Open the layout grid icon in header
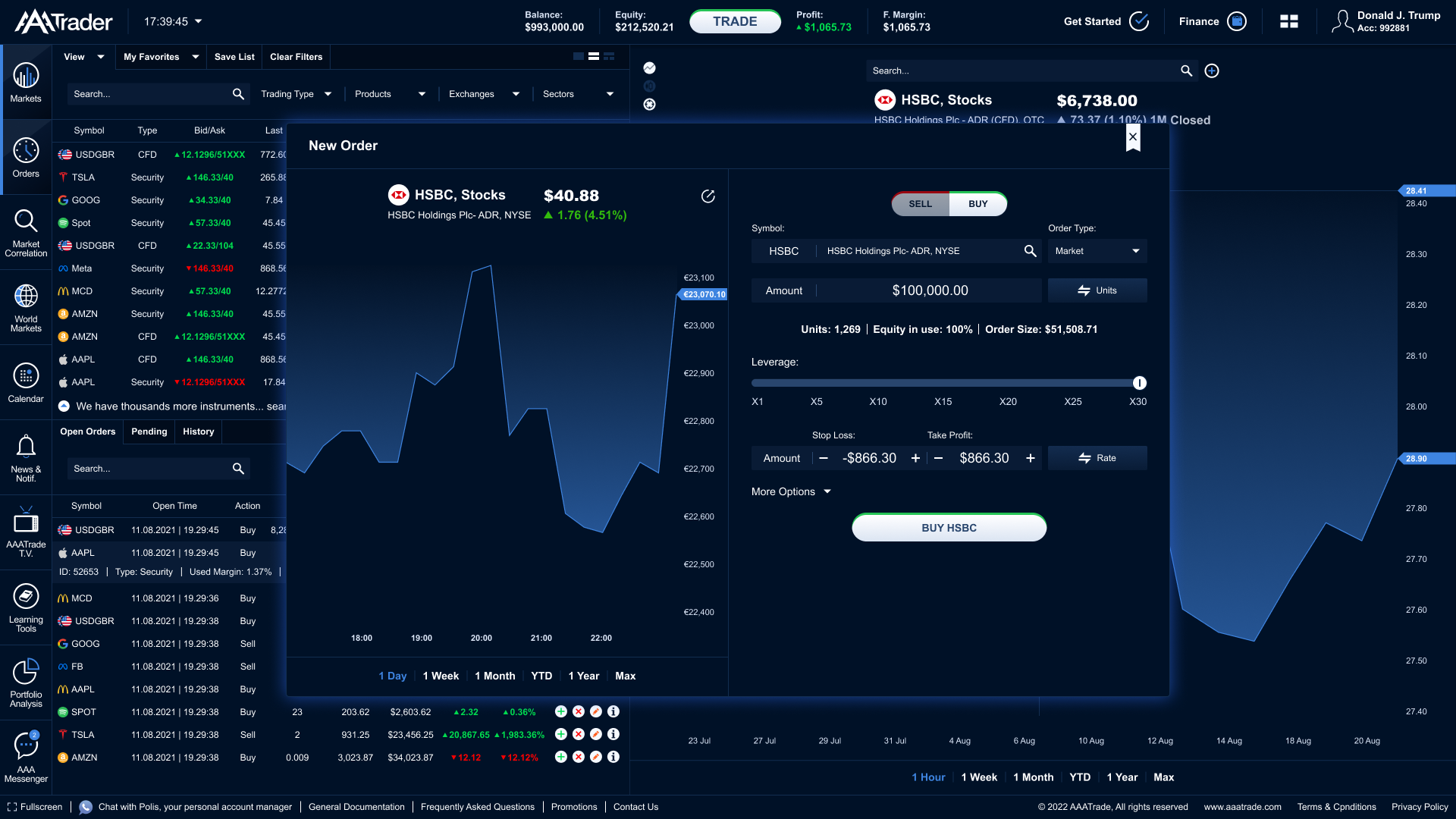 pos(1289,21)
